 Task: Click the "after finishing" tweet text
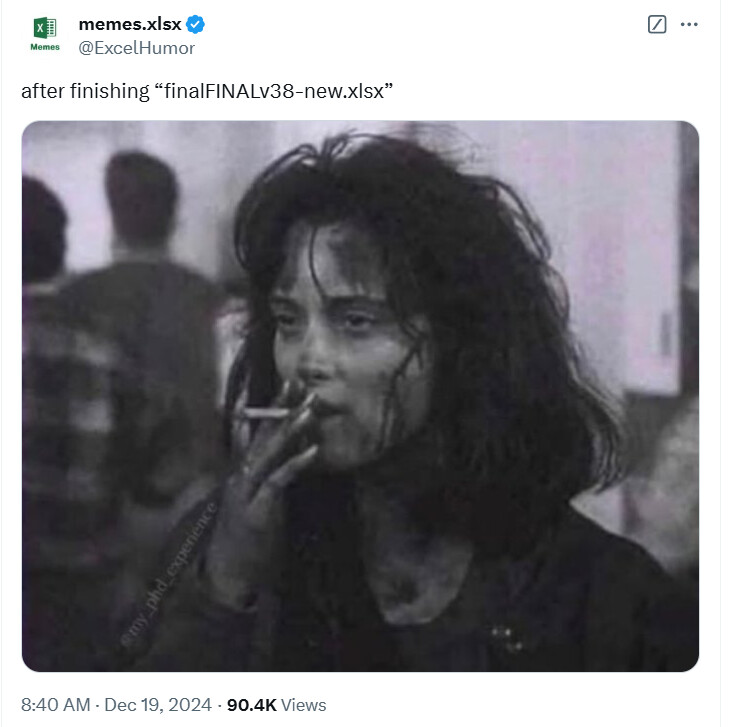[x=83, y=90]
